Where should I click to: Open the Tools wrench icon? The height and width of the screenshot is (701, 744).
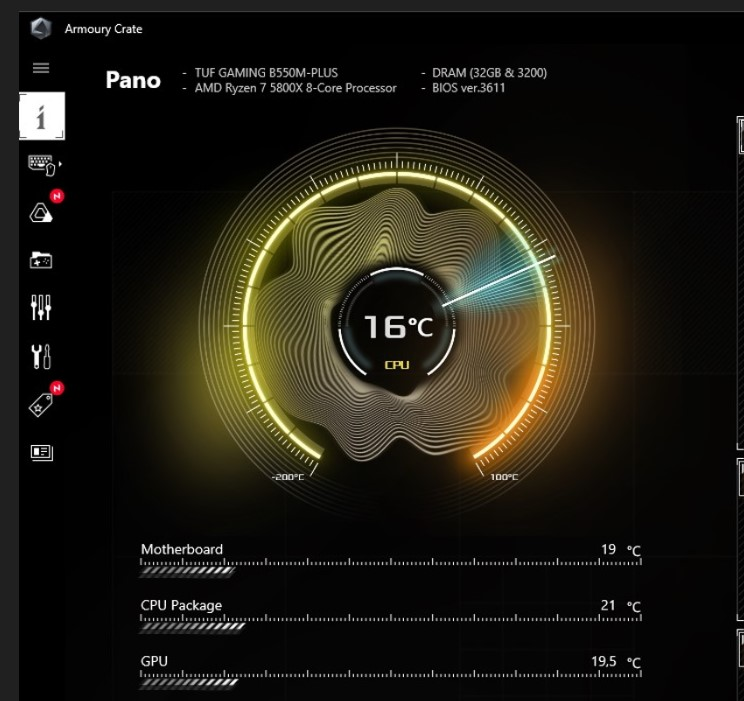[41, 356]
